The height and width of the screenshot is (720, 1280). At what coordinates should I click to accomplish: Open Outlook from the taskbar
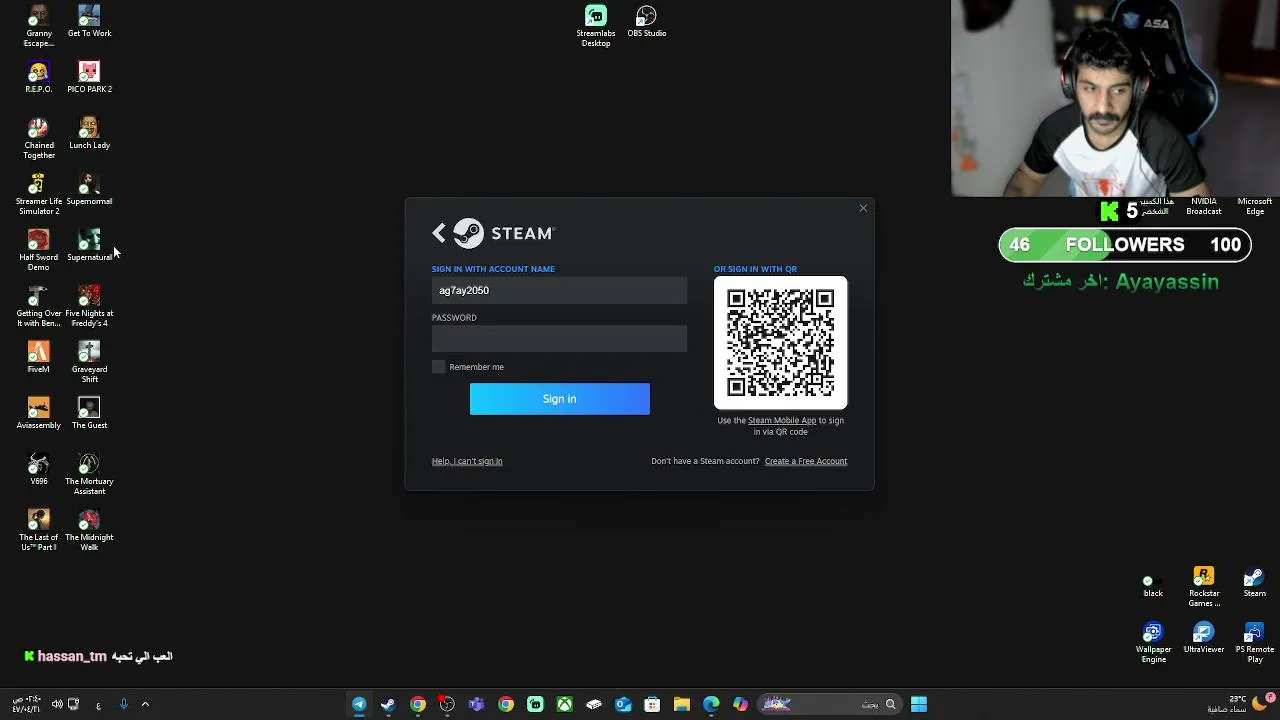pyautogui.click(x=623, y=705)
